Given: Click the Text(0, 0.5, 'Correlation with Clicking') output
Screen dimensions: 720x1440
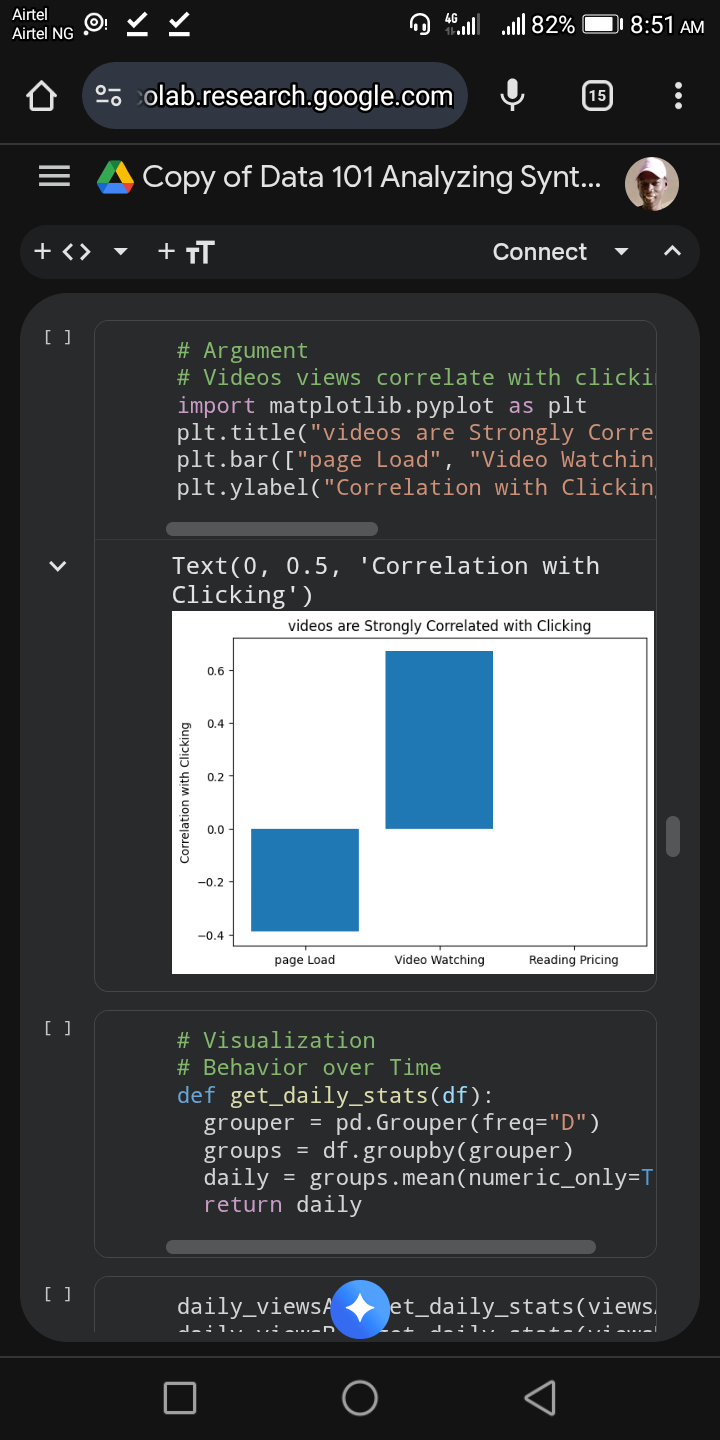Looking at the screenshot, I should 386,580.
